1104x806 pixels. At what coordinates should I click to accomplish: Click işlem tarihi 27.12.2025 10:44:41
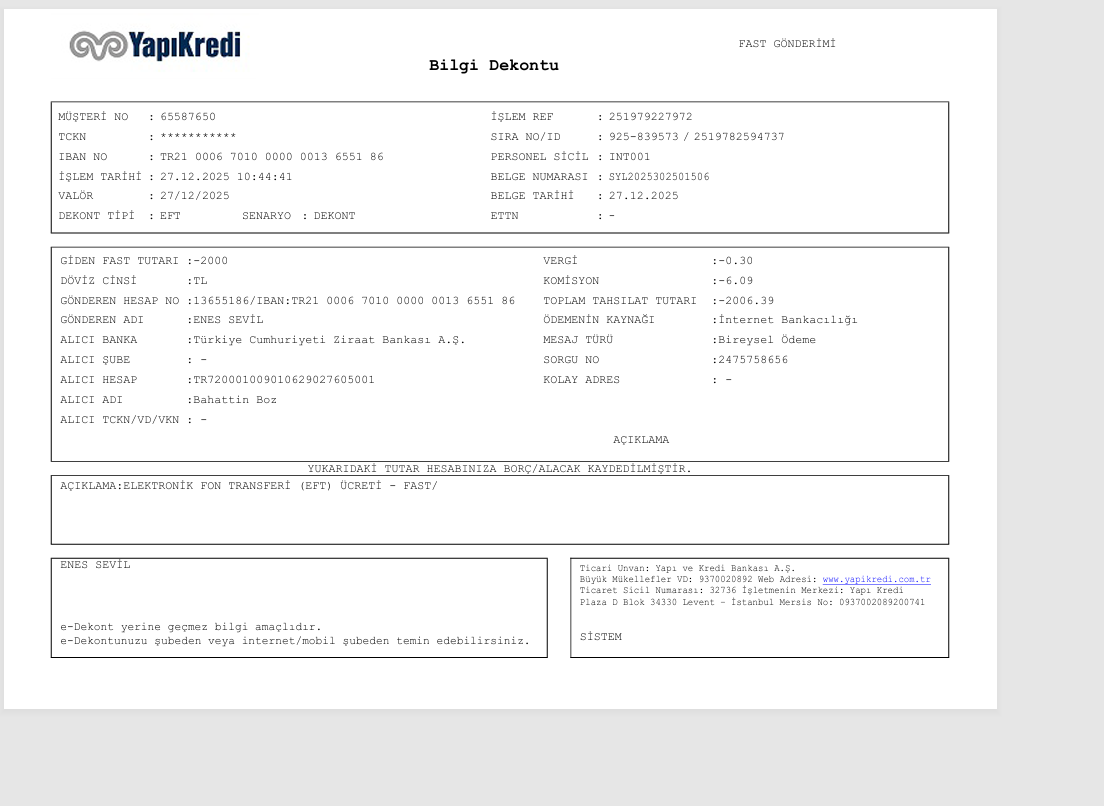(226, 177)
